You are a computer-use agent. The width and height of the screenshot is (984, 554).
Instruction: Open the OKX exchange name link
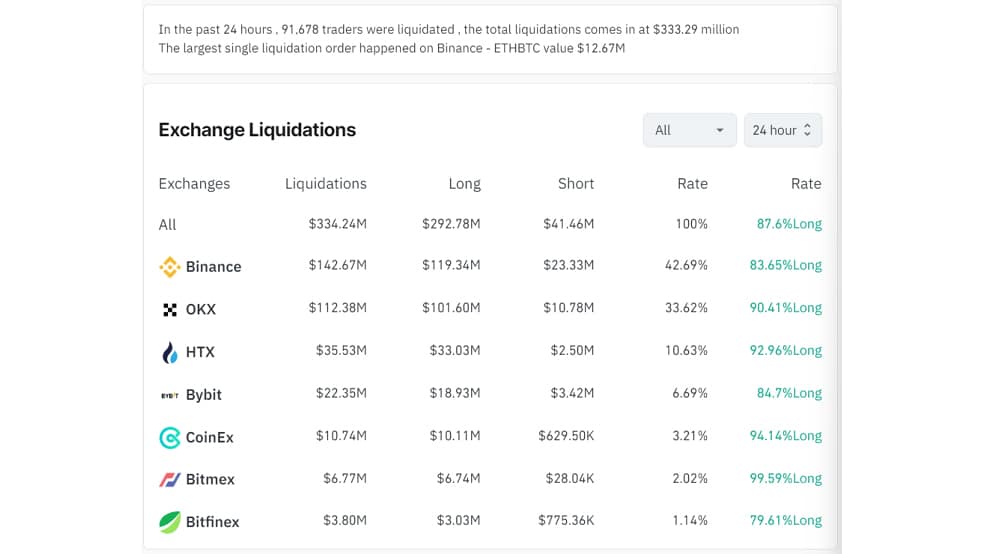[201, 309]
